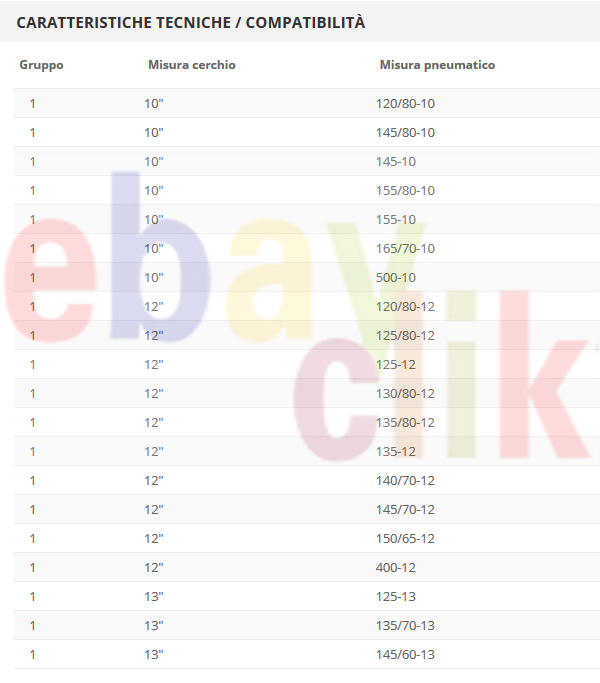The image size is (600, 683).
Task: Click the 130/80-12 tire size cell
Action: [x=405, y=393]
